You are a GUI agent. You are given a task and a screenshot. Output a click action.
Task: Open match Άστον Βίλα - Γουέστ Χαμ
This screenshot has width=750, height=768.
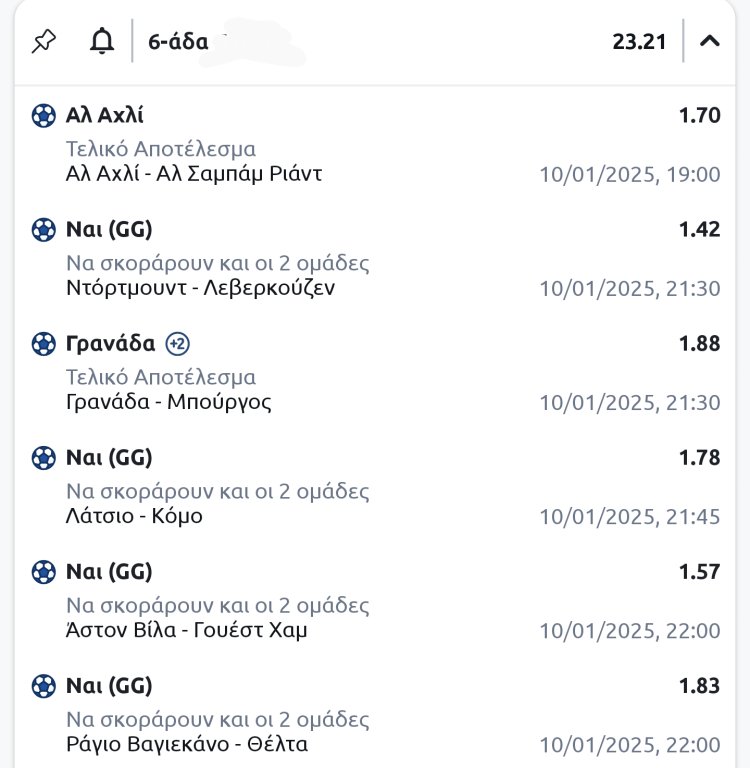click(187, 630)
